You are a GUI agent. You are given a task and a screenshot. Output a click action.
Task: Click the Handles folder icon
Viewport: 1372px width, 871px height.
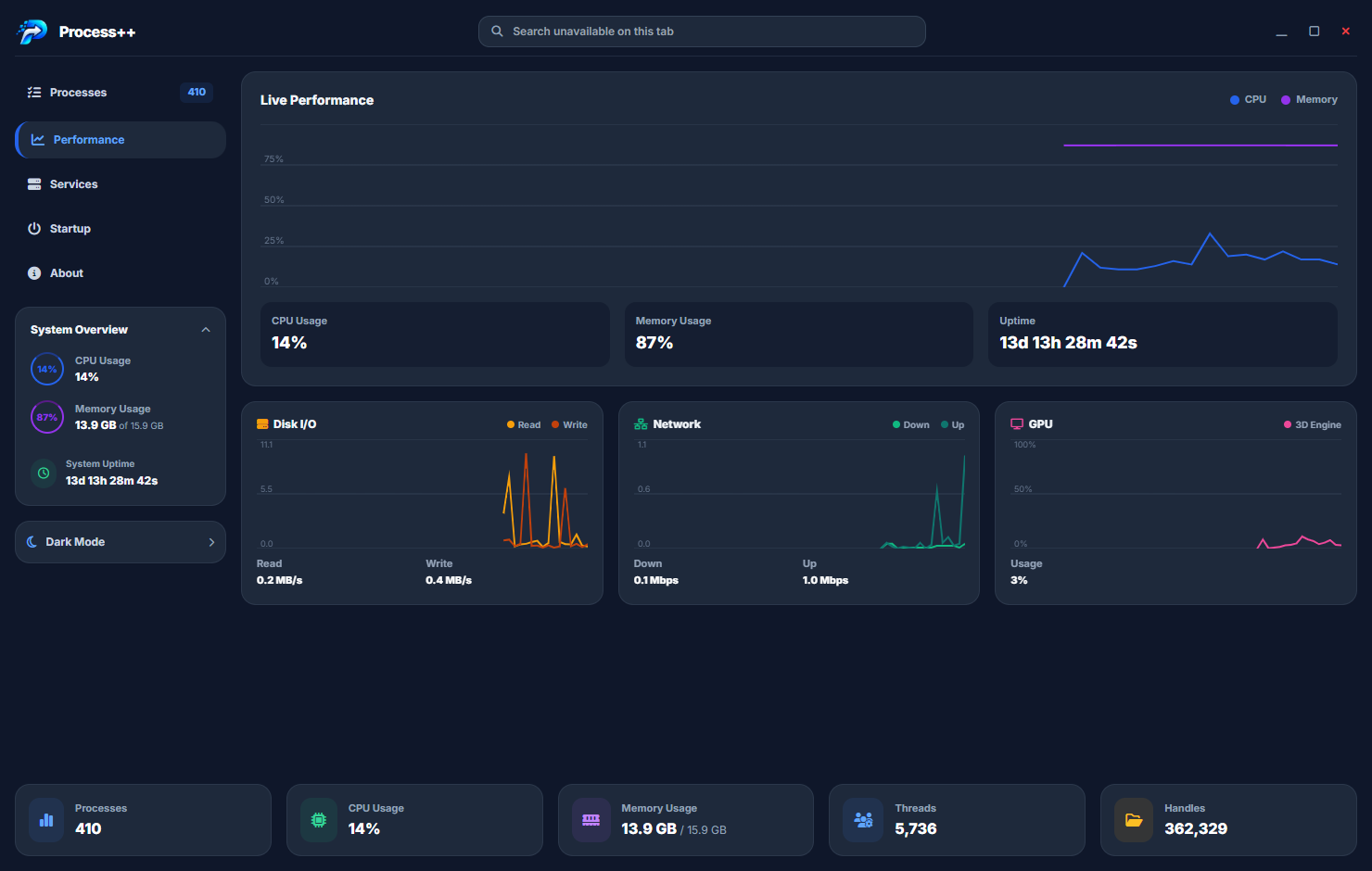tap(1134, 820)
